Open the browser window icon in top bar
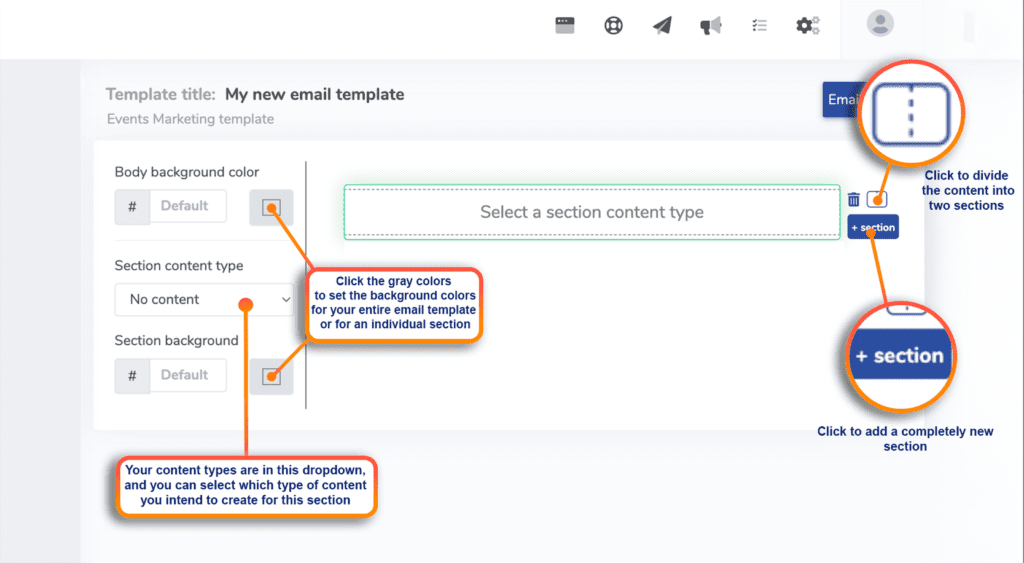The width and height of the screenshot is (1024, 563). click(x=566, y=26)
